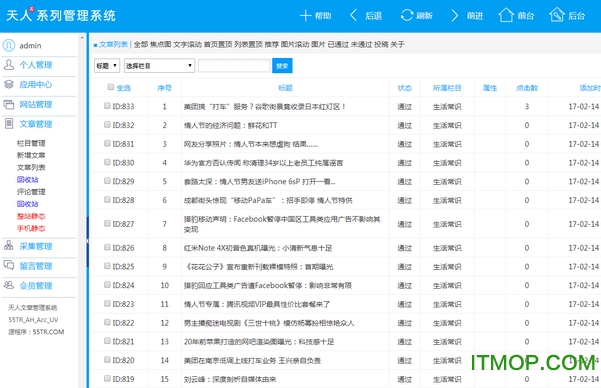Open the 前台 home icon
The width and height of the screenshot is (601, 388).
[x=506, y=15]
